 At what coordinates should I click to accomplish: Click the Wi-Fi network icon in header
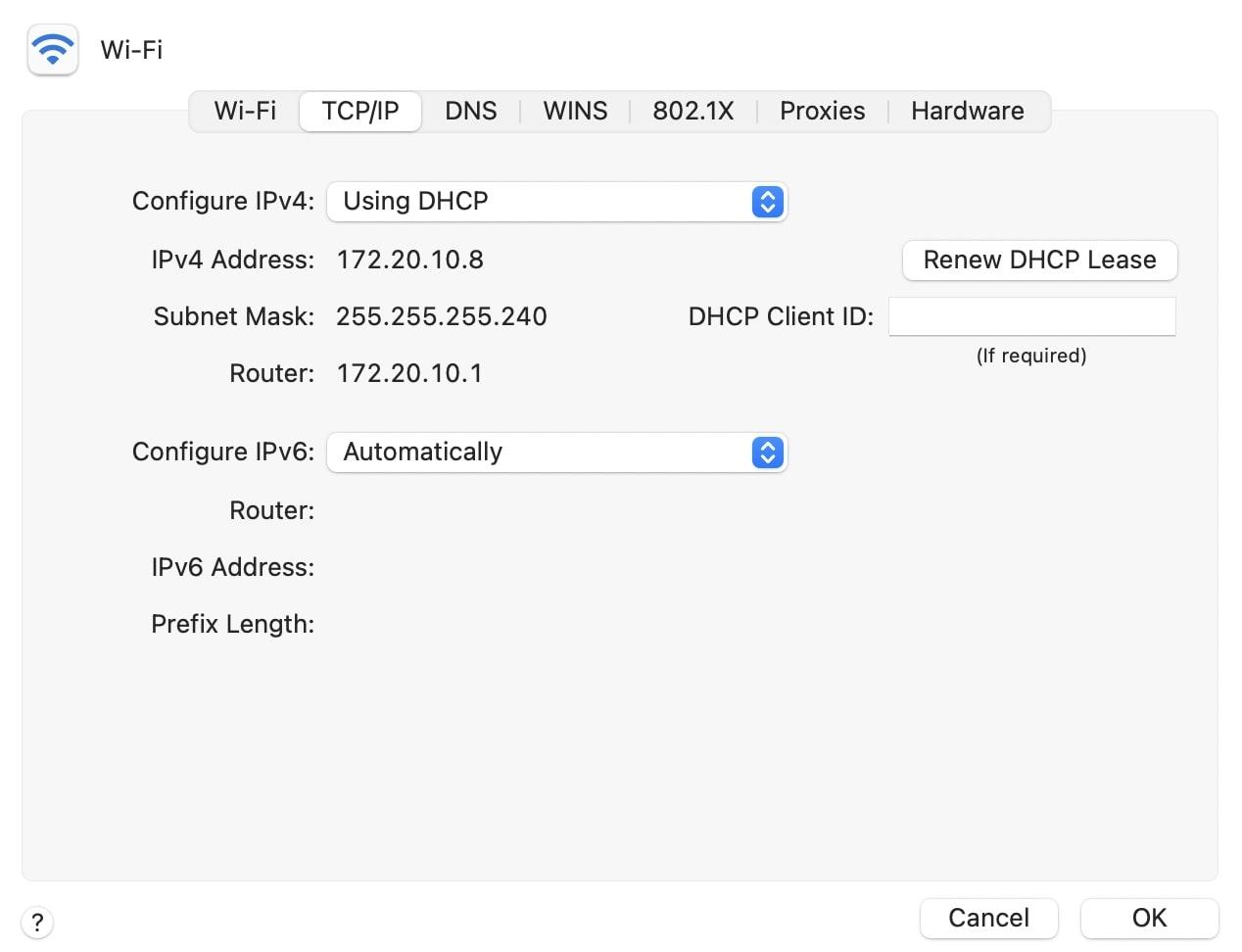point(53,49)
